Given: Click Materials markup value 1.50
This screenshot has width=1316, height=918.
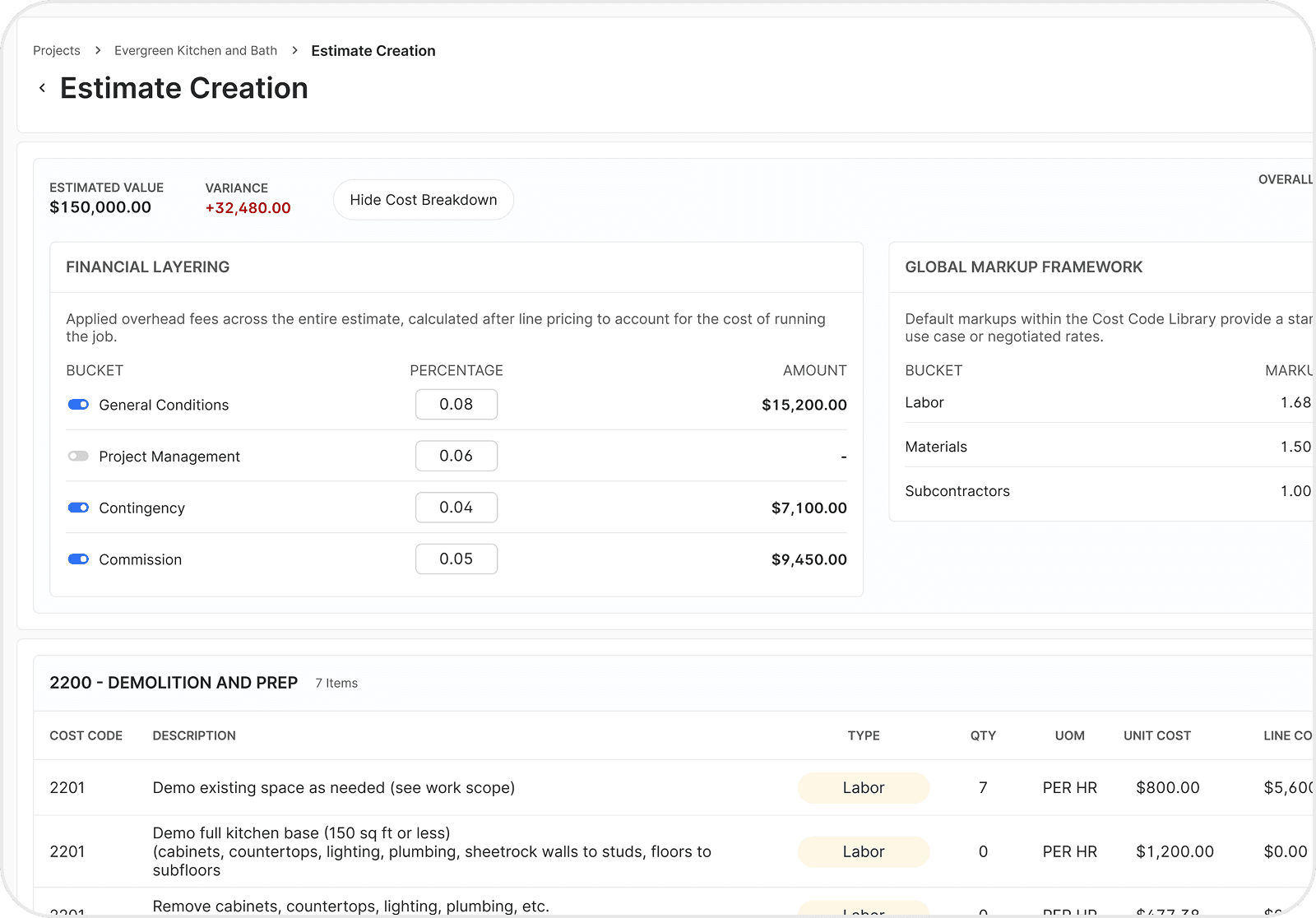Looking at the screenshot, I should coord(1295,447).
